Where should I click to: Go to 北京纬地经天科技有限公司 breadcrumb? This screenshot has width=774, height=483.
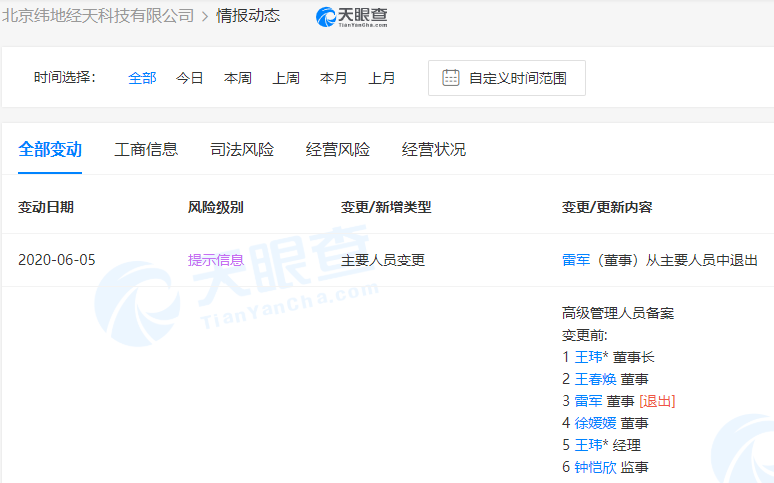click(x=98, y=16)
